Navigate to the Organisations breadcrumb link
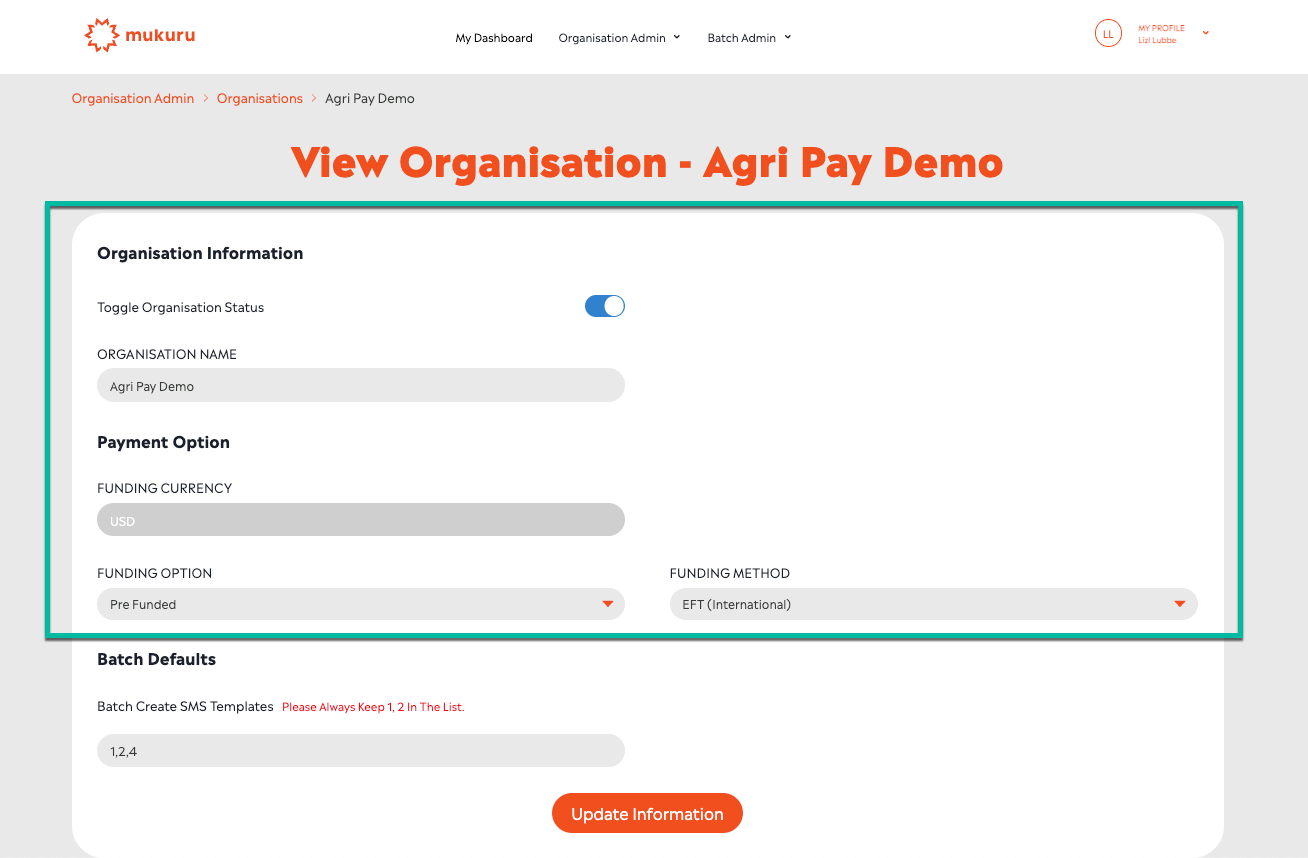 coord(260,98)
